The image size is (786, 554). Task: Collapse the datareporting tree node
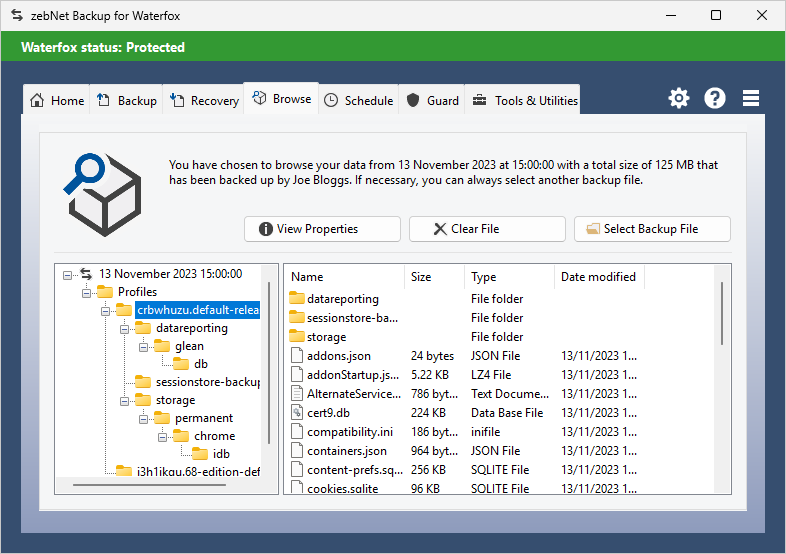124,328
